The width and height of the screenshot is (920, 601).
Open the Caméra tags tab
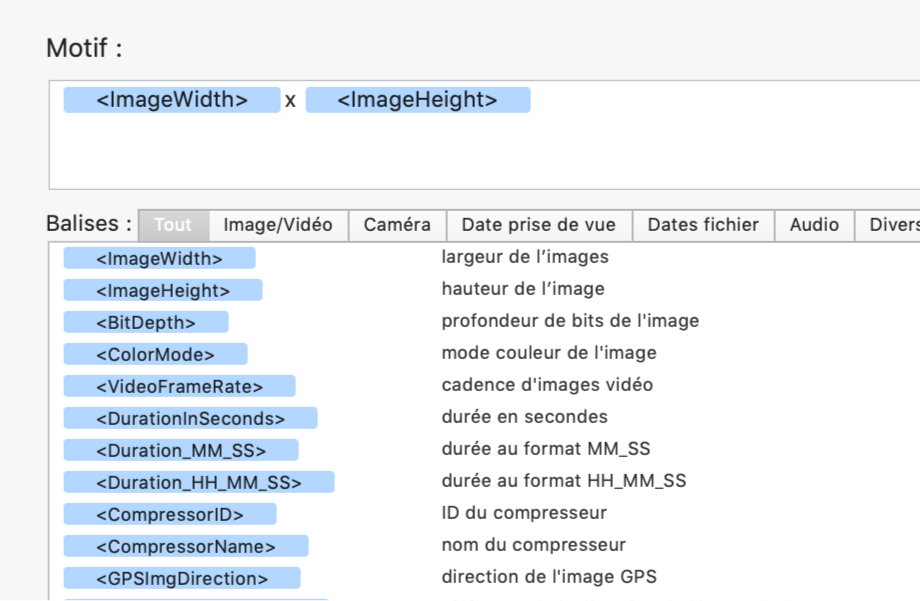[x=397, y=225]
